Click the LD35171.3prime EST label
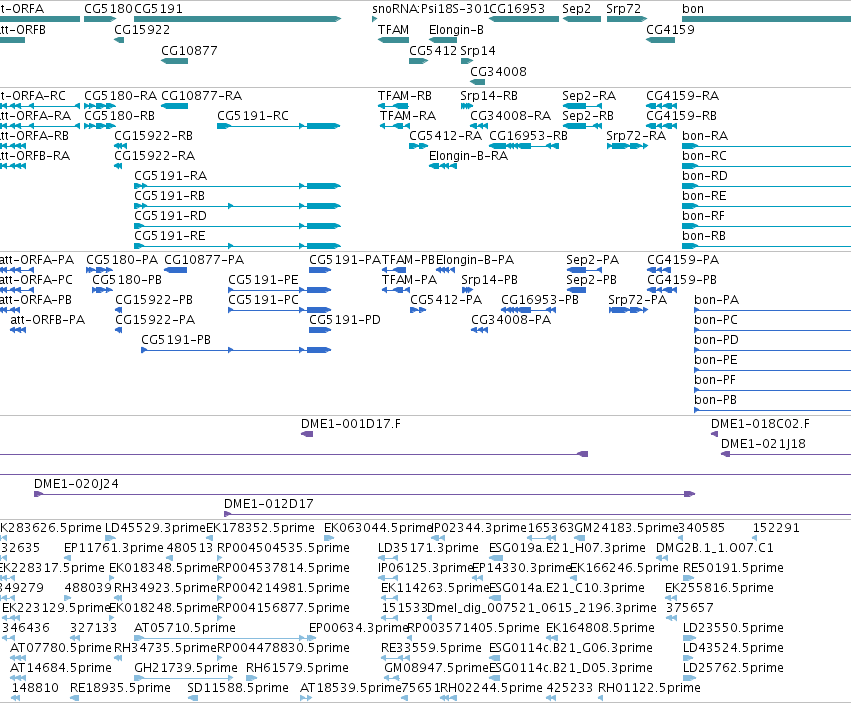This screenshot has width=851, height=703. click(428, 548)
